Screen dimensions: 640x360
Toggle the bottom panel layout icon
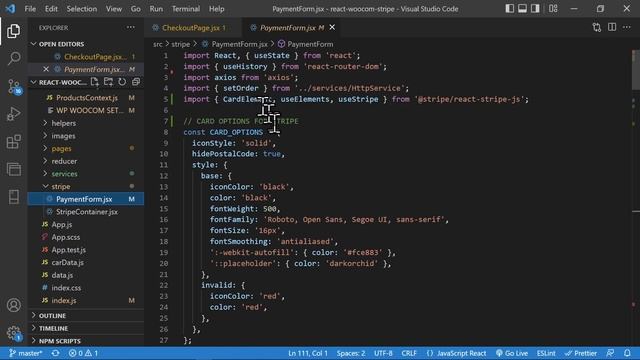pos(522,9)
